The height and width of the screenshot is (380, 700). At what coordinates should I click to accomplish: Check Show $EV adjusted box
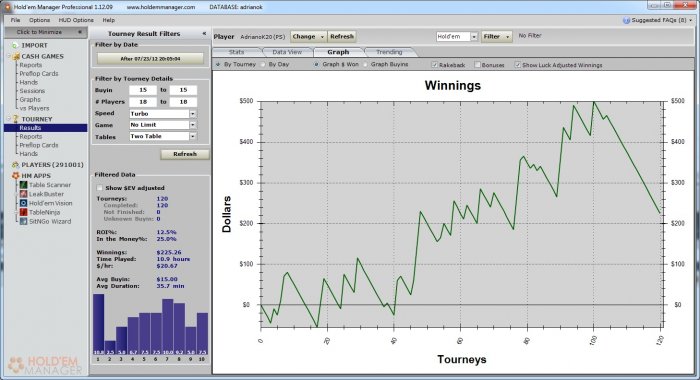[x=100, y=188]
